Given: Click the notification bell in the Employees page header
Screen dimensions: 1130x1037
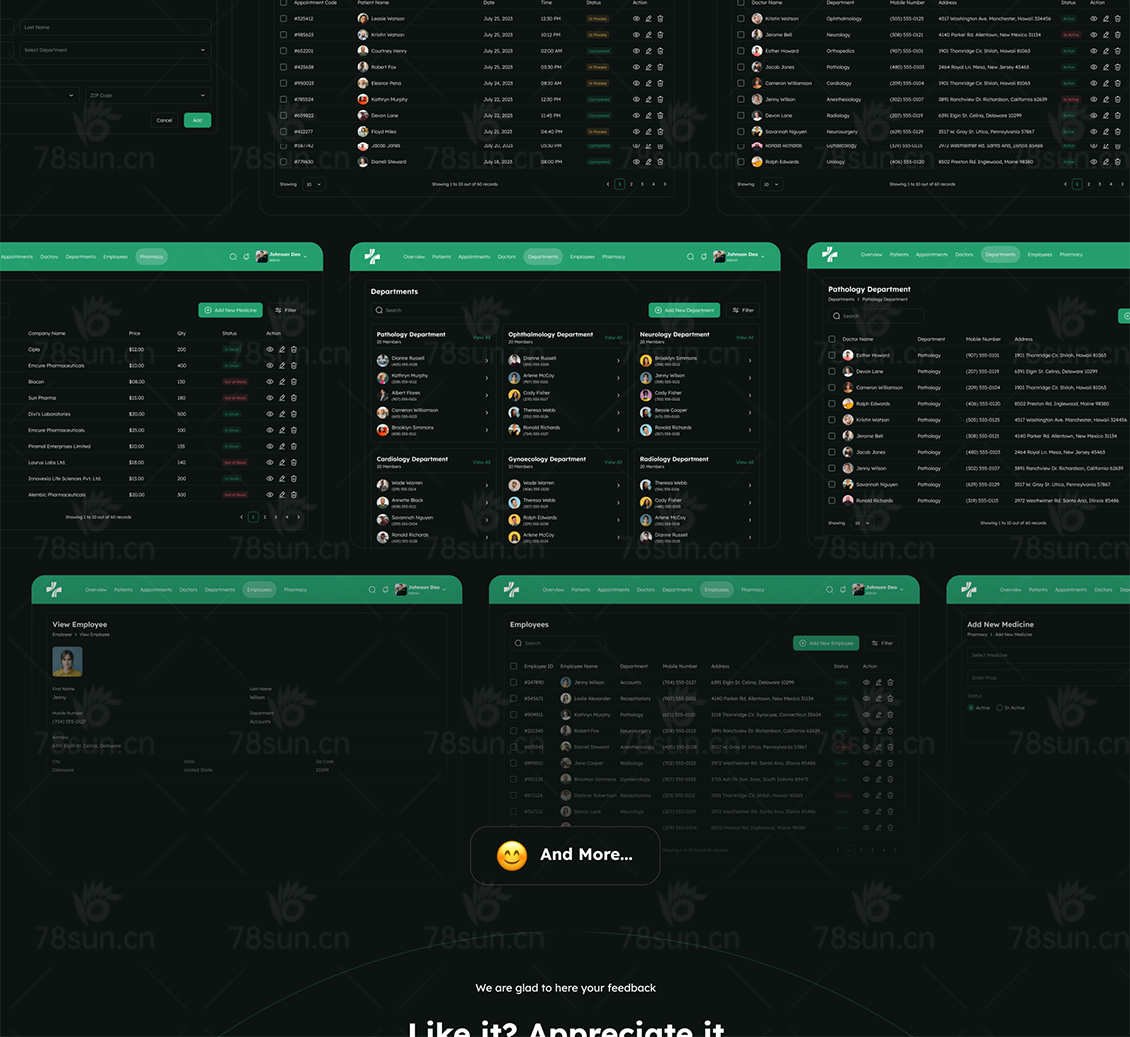Looking at the screenshot, I should tap(842, 590).
